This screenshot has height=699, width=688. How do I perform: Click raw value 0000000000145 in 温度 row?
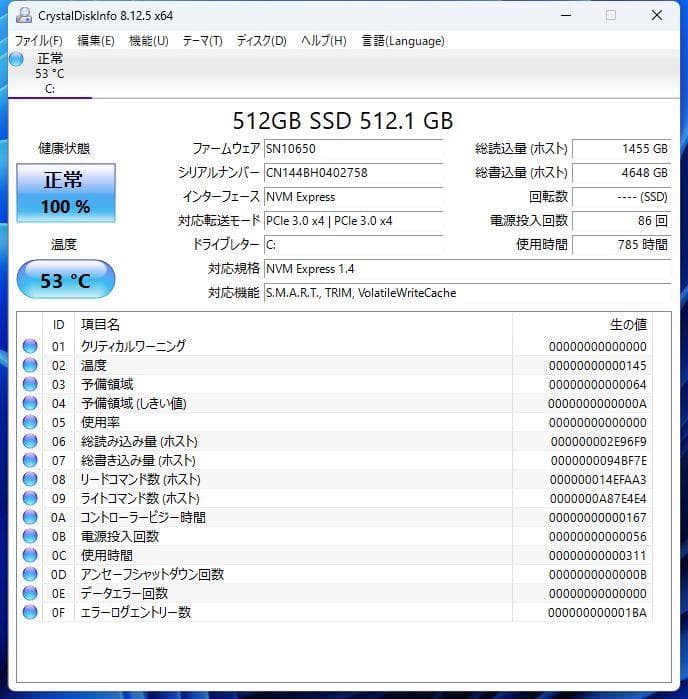[x=597, y=366]
